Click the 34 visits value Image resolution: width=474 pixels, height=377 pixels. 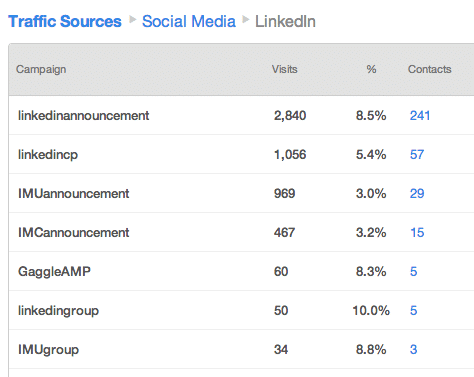pos(281,349)
